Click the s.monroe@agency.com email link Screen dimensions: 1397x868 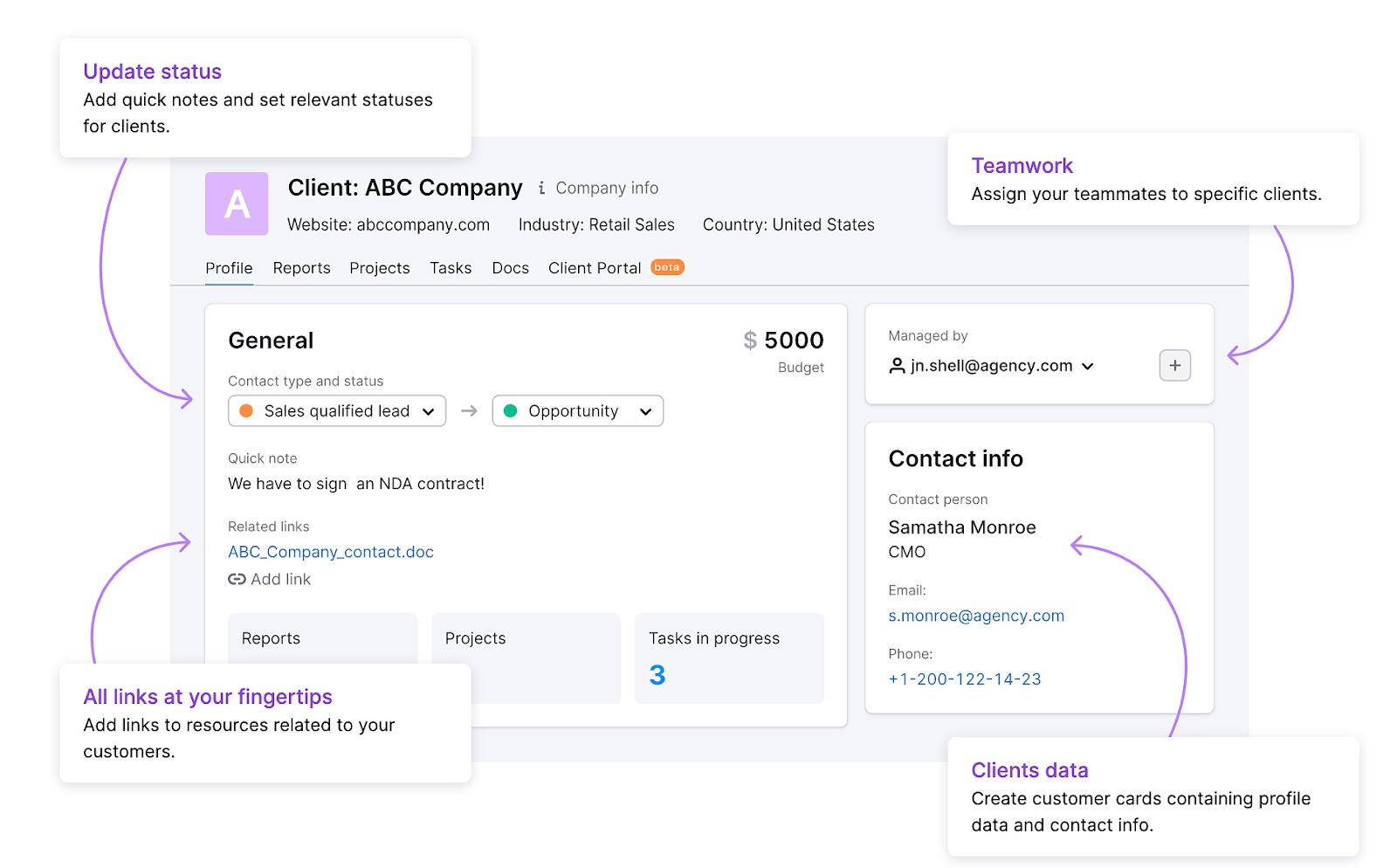975,616
